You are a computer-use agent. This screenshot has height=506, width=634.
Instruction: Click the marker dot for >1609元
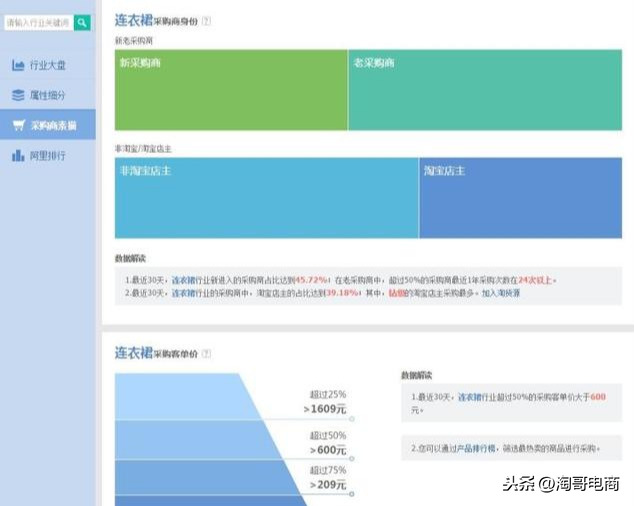tap(352, 419)
